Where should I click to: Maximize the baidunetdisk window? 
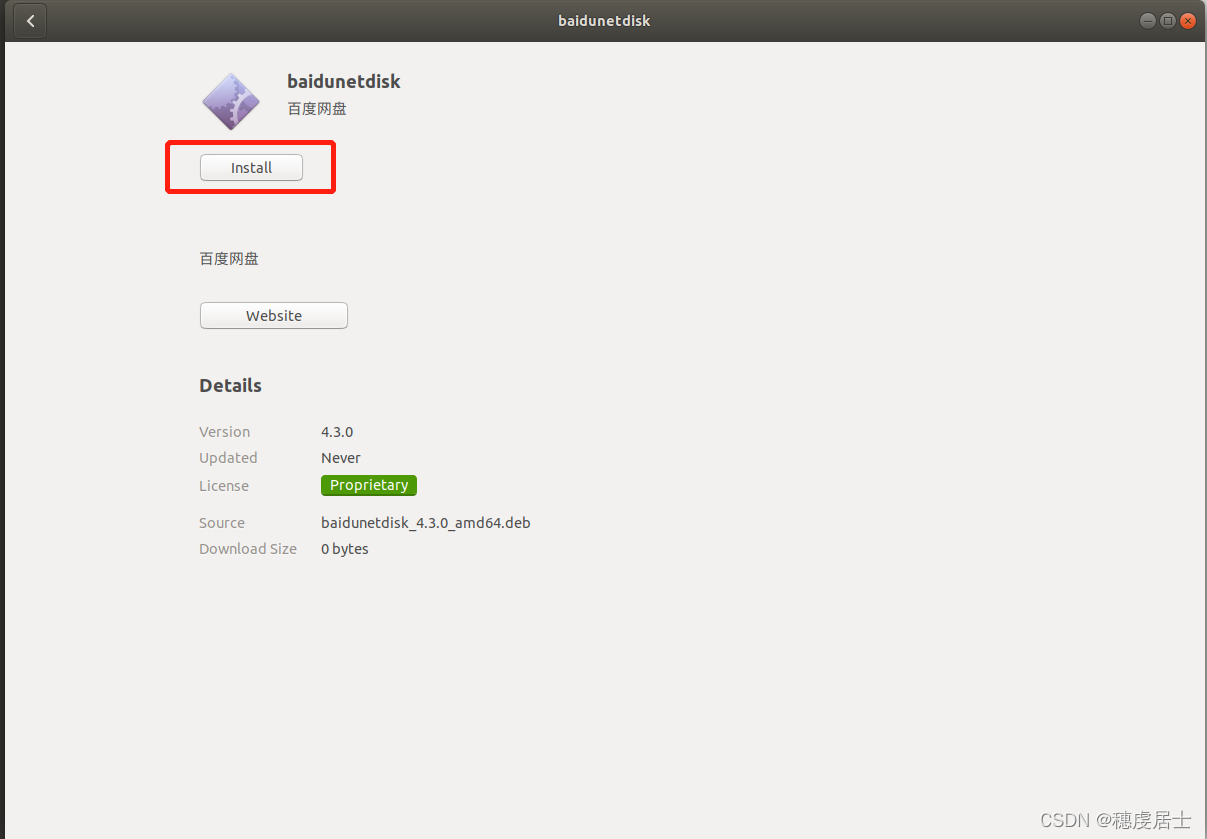[1167, 21]
